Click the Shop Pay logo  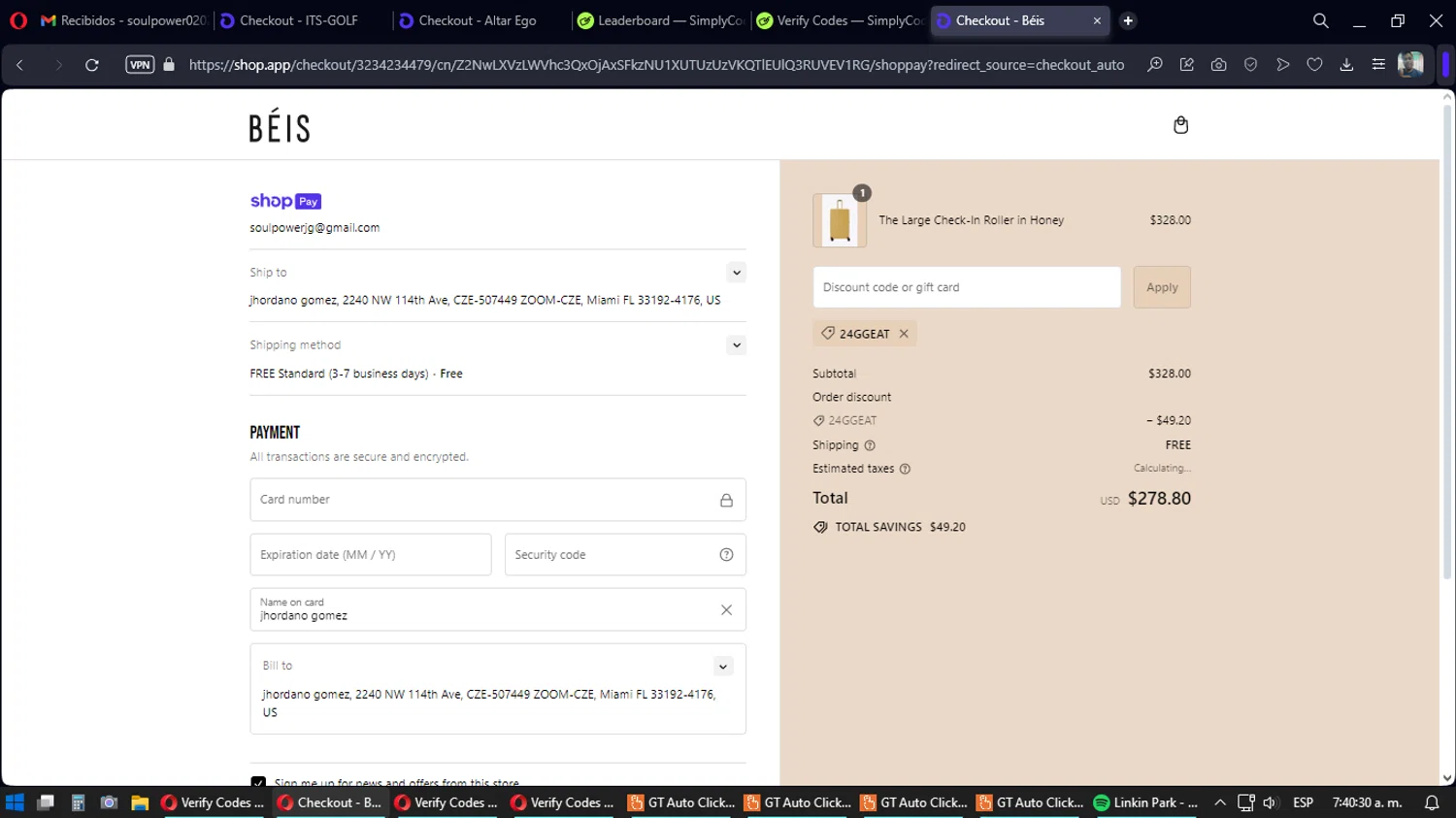[x=285, y=201]
